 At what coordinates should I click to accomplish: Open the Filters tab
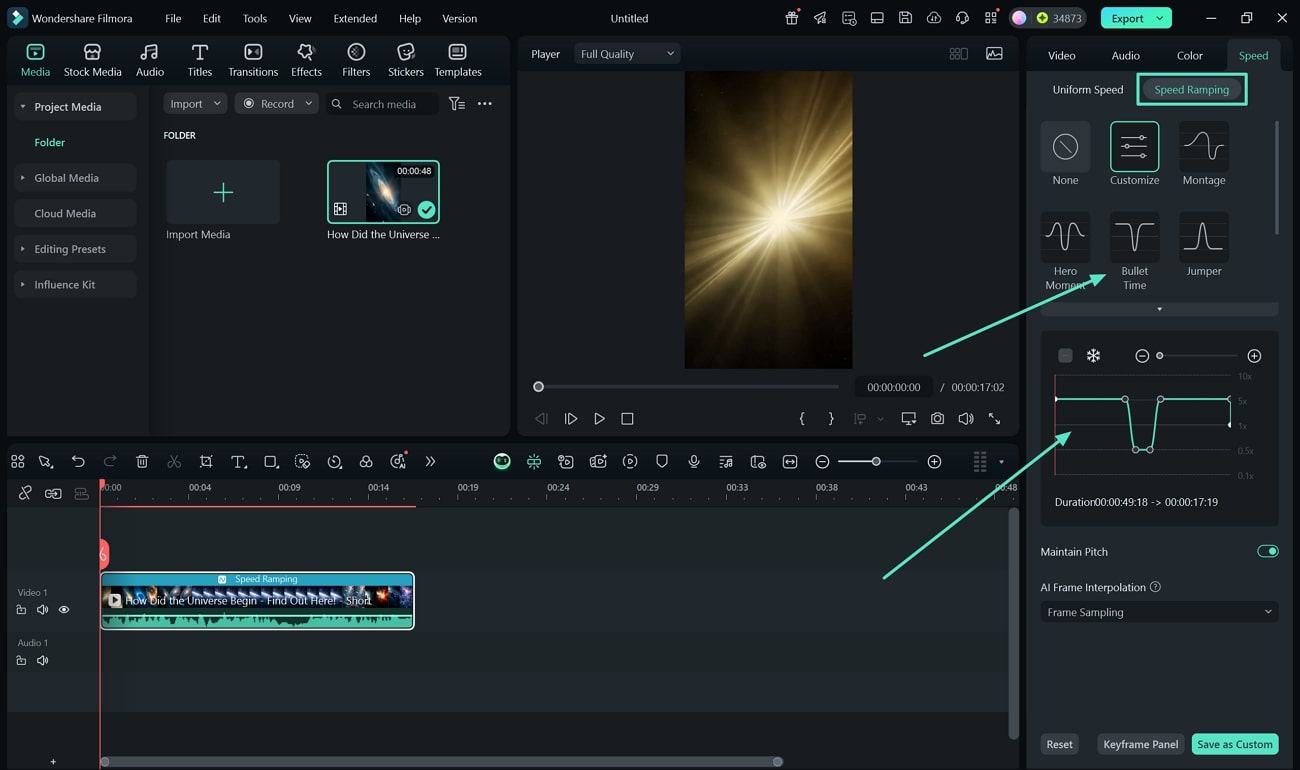pos(356,60)
